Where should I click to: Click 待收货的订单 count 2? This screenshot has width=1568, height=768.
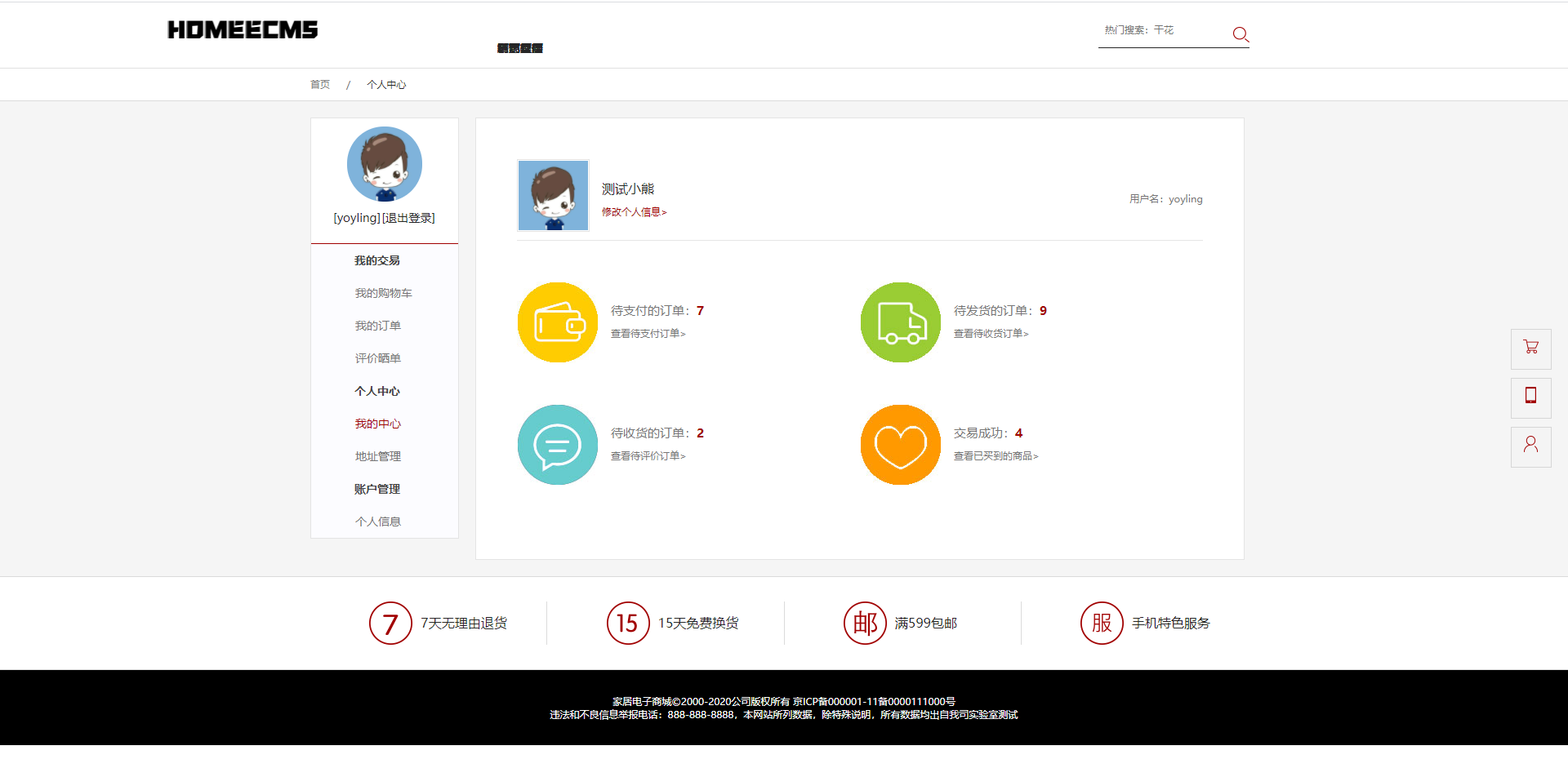700,433
